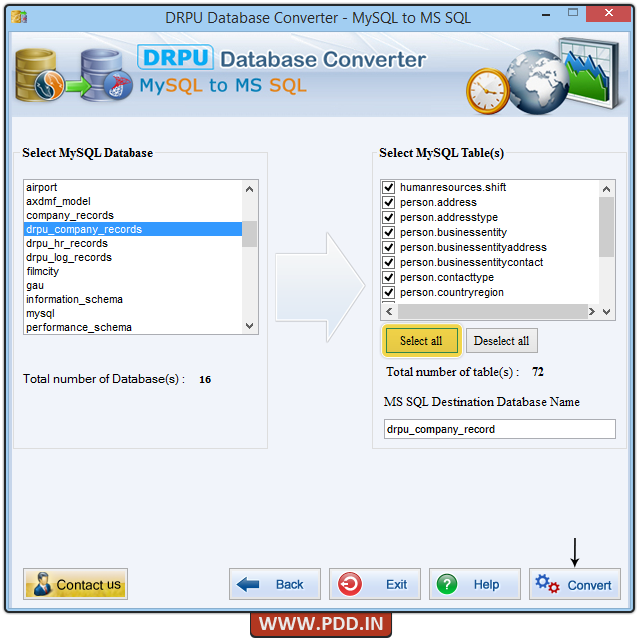Screen dimensions: 639x638
Task: Click the app icon in title bar
Action: 19,17
